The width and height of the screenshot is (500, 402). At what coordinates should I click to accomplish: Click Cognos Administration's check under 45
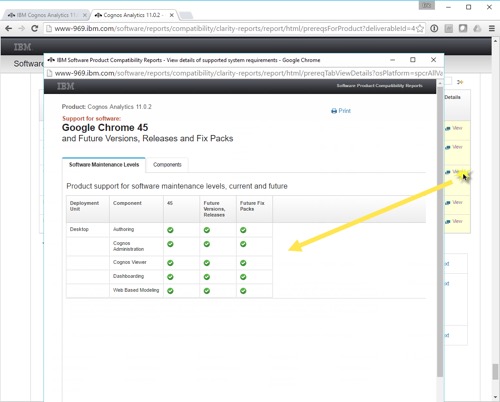(x=170, y=244)
